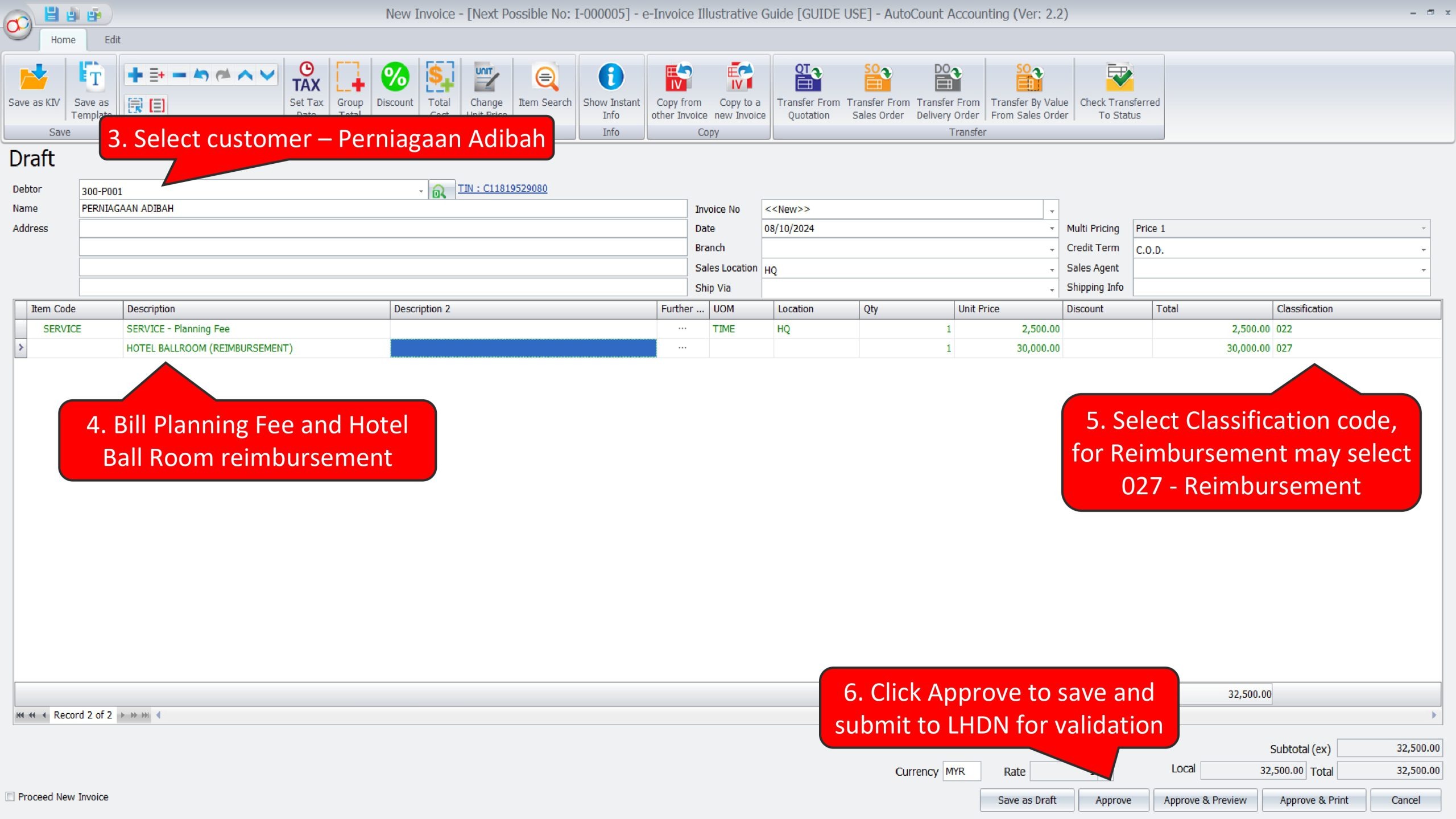Screen dimensions: 1456x819
Task: Select the Home ribbon tab
Action: (x=63, y=40)
